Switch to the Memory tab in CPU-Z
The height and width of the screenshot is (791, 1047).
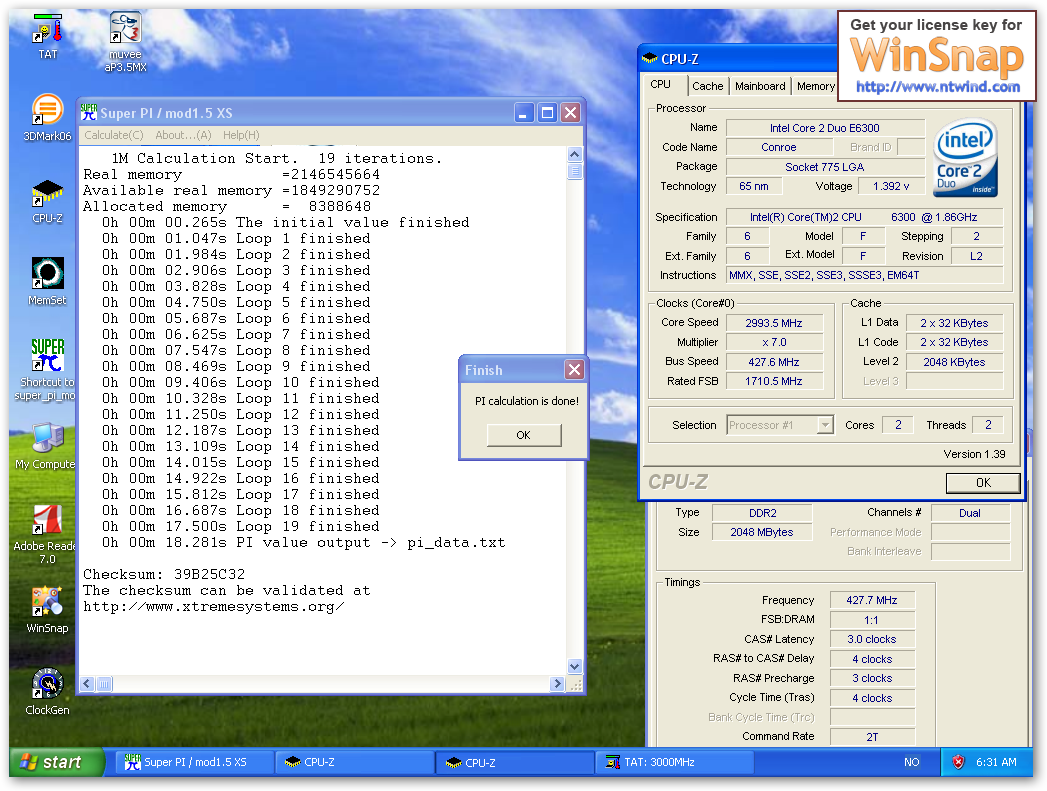click(x=815, y=86)
